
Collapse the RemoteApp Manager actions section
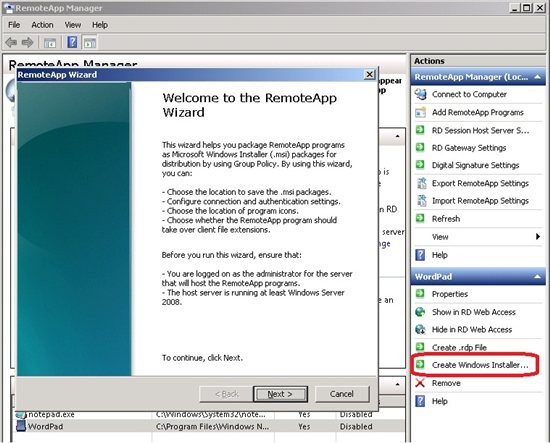(x=538, y=77)
